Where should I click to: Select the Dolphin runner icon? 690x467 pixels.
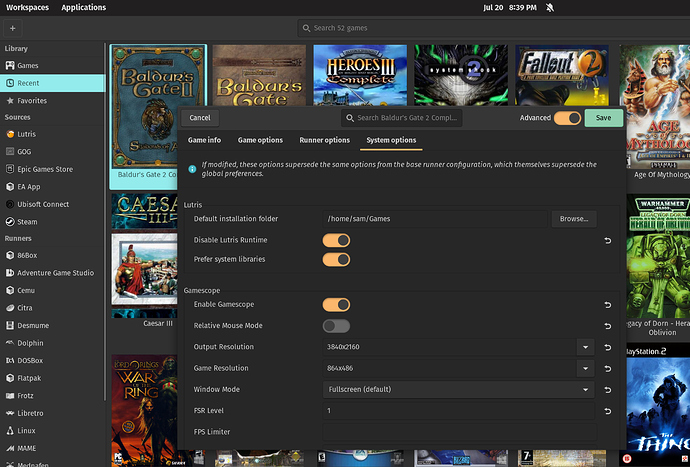[10, 343]
